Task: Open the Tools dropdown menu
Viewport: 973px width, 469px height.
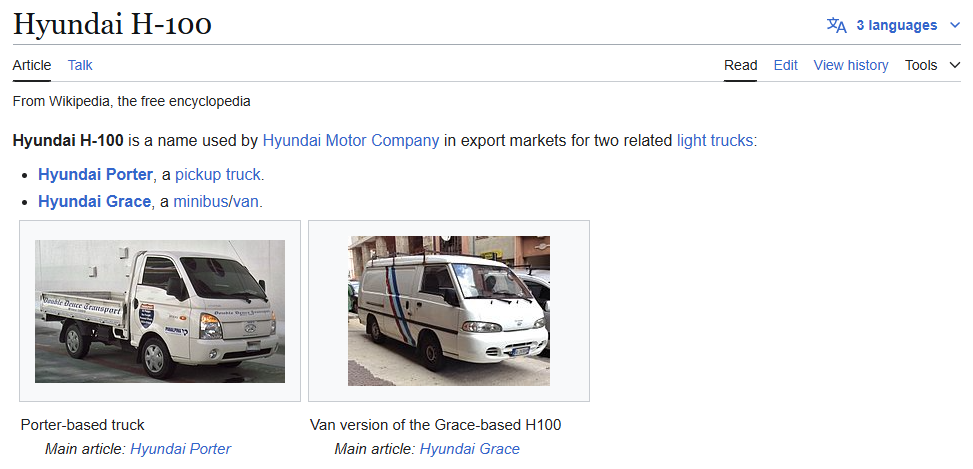Action: point(933,65)
